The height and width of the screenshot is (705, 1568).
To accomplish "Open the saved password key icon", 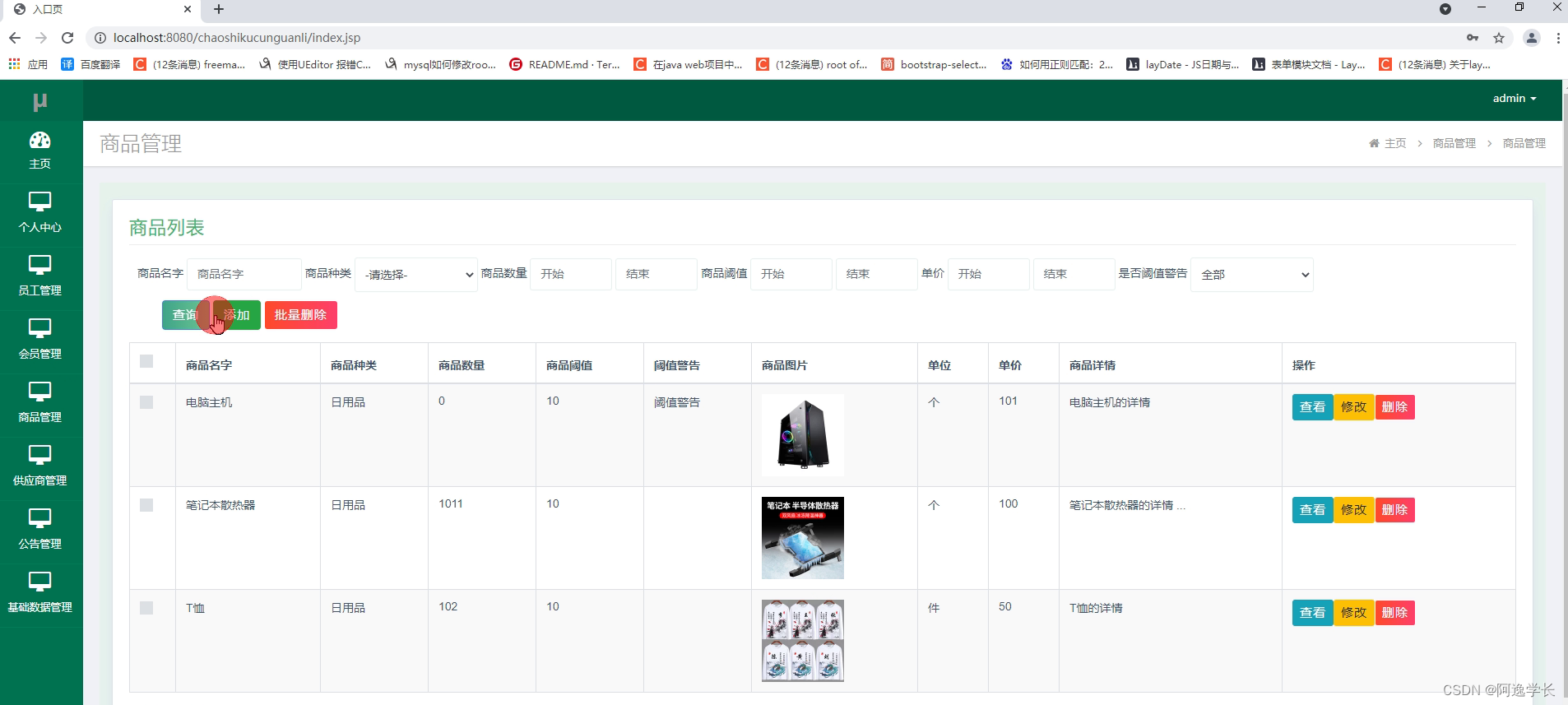I will click(x=1473, y=38).
